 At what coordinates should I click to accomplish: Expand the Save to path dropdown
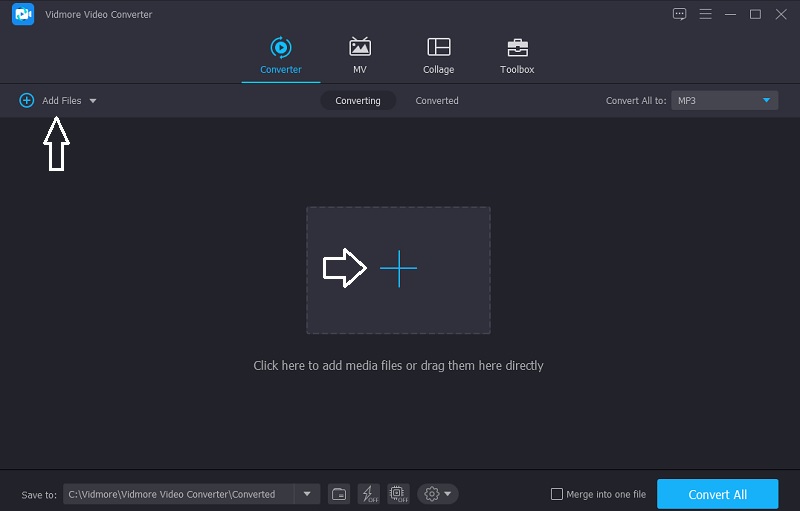click(x=306, y=494)
